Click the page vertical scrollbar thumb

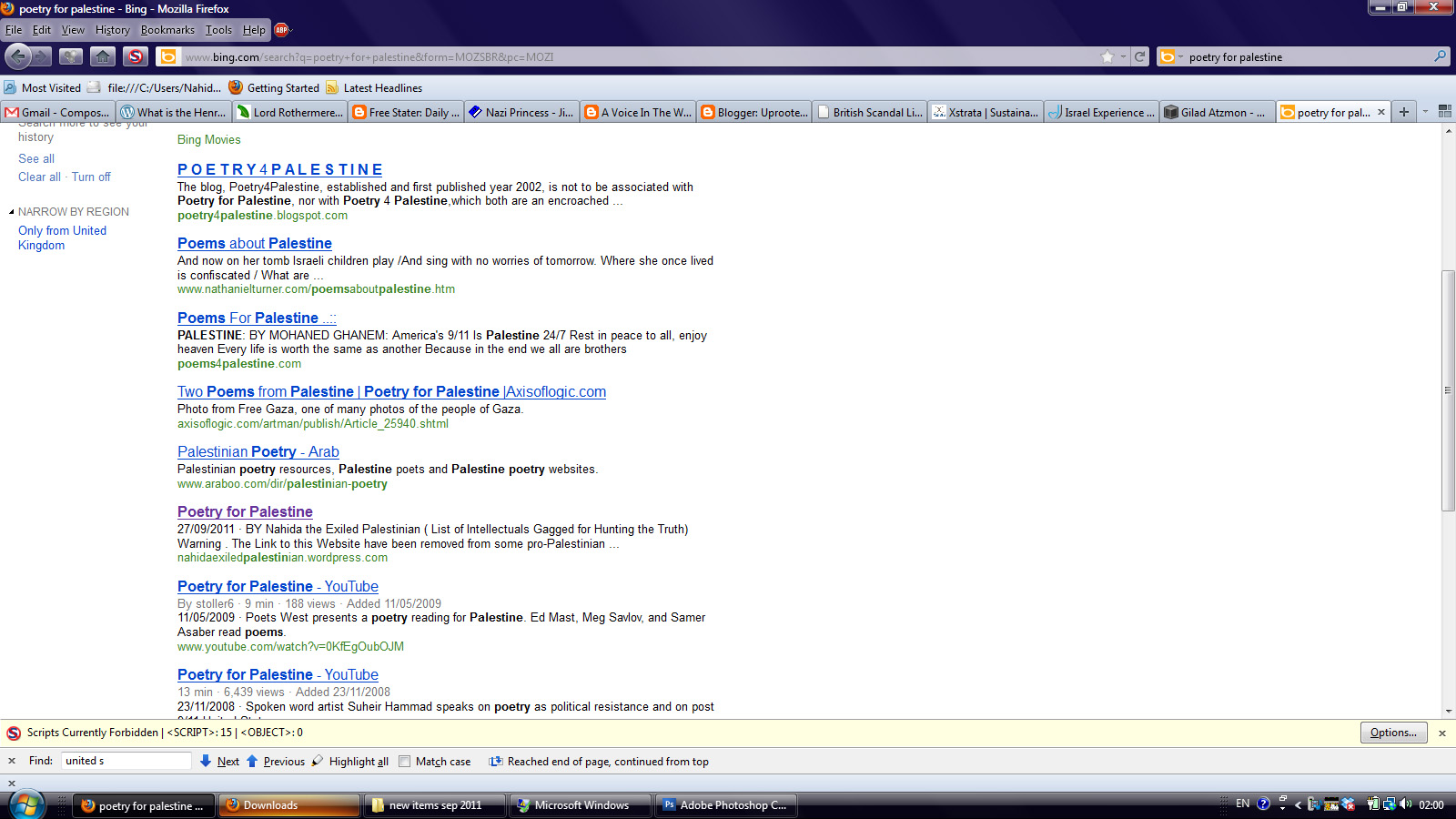point(1448,390)
